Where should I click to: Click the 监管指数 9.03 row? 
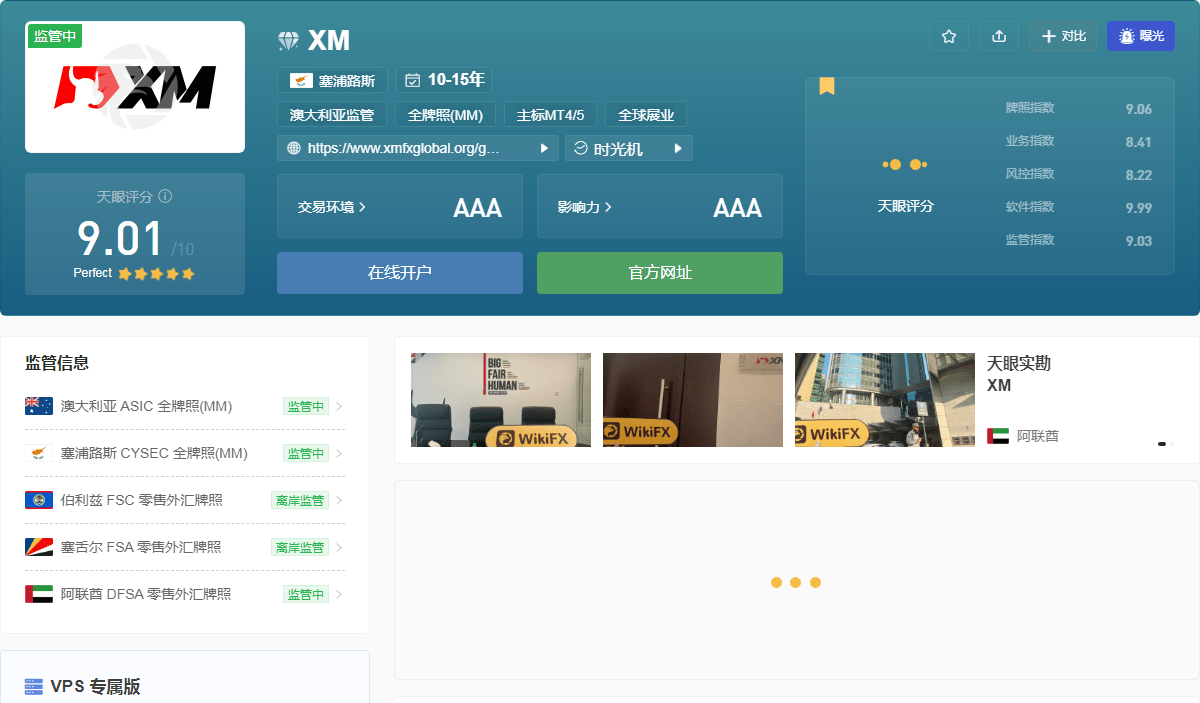click(x=1079, y=241)
